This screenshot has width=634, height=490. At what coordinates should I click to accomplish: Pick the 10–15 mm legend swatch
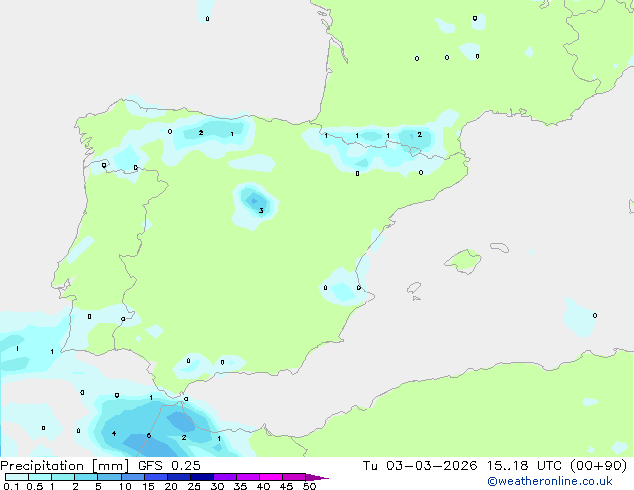pyautogui.click(x=133, y=477)
